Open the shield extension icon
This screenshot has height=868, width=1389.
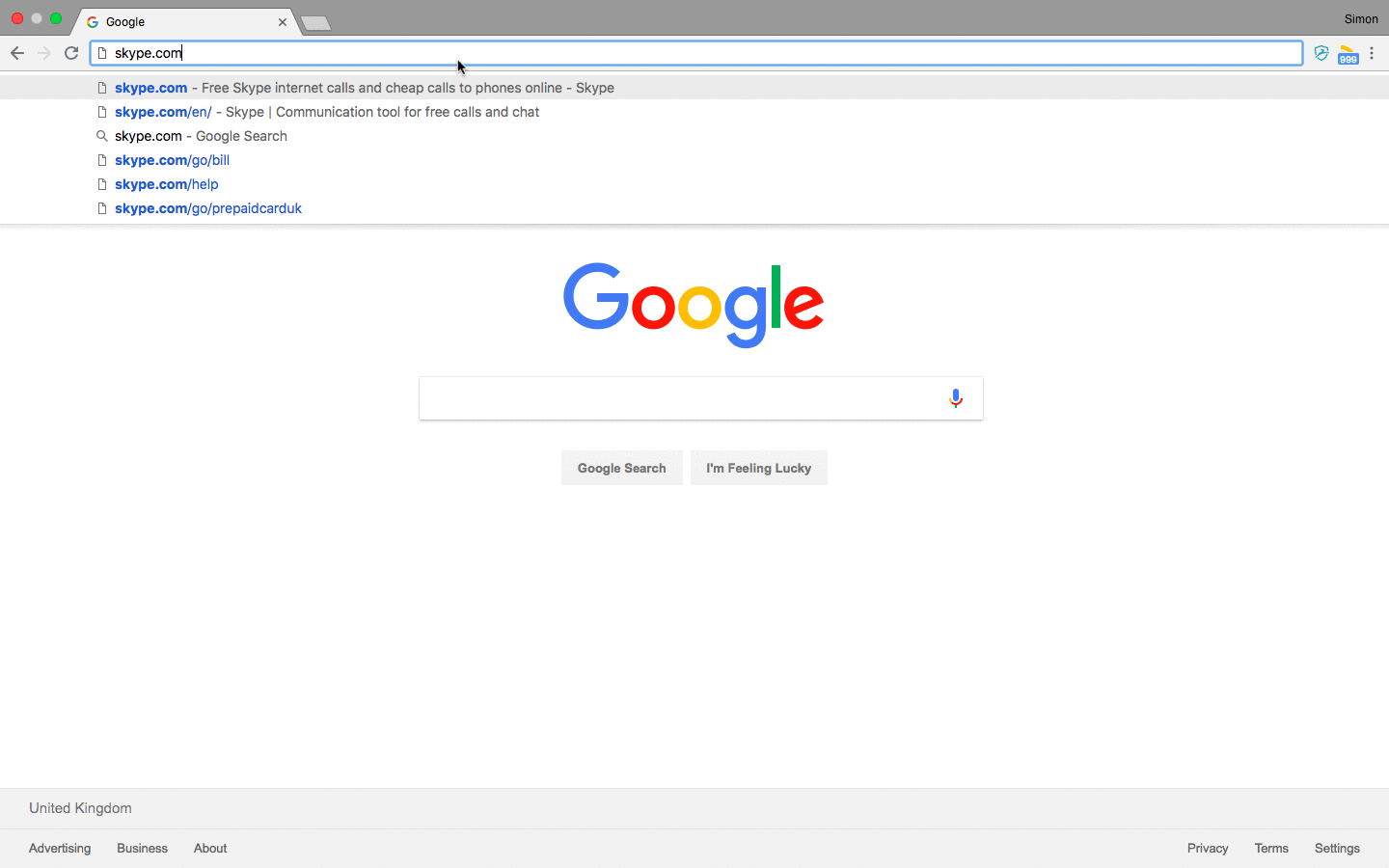[1321, 53]
